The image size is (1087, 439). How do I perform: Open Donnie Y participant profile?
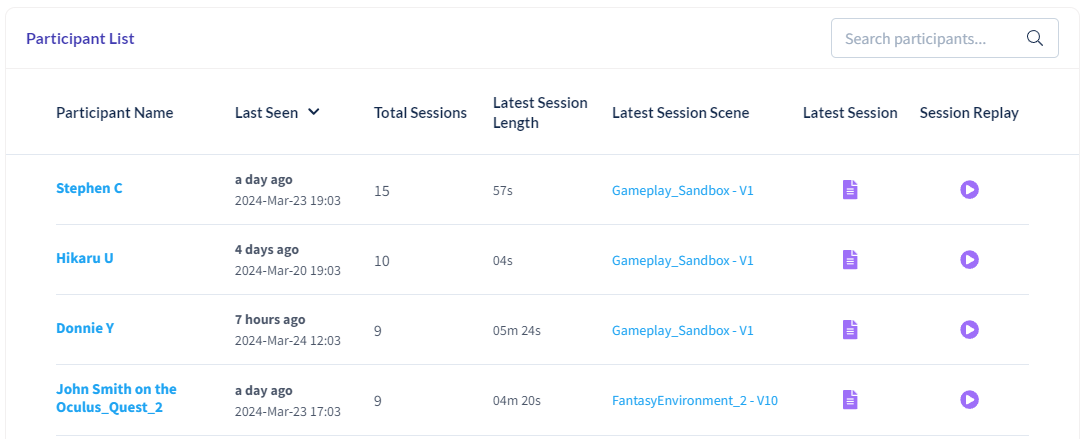[x=85, y=328]
